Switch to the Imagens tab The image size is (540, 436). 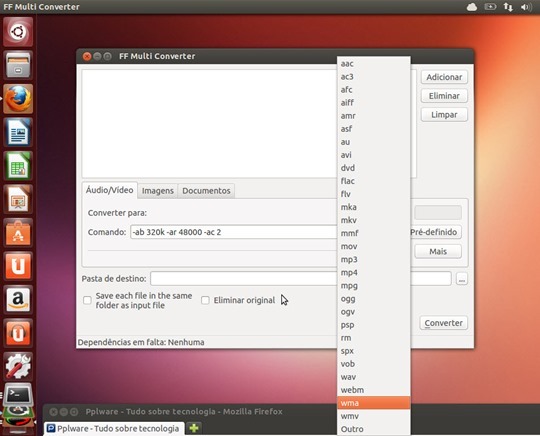(x=158, y=191)
